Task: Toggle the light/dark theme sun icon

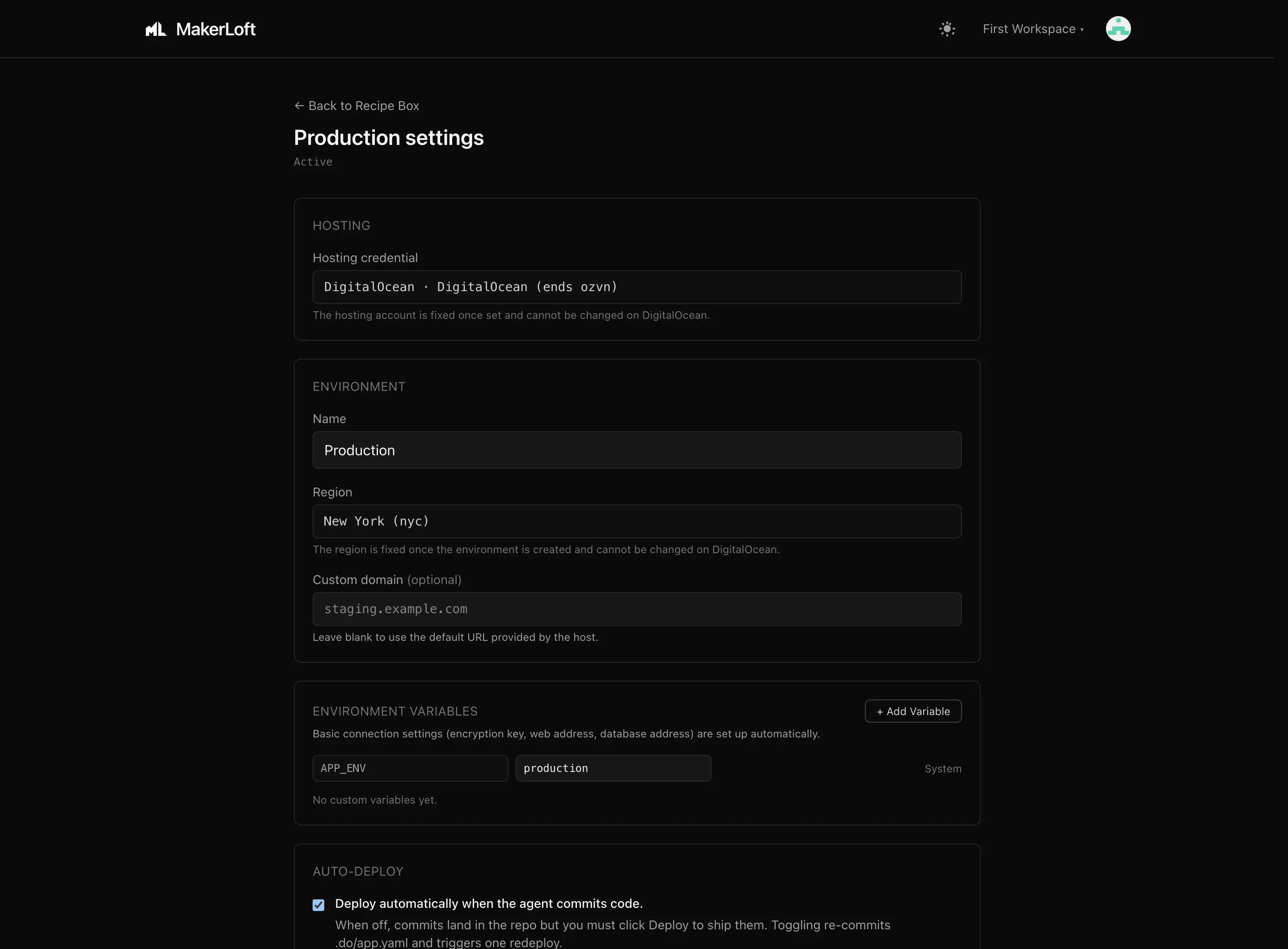Action: pyautogui.click(x=947, y=29)
